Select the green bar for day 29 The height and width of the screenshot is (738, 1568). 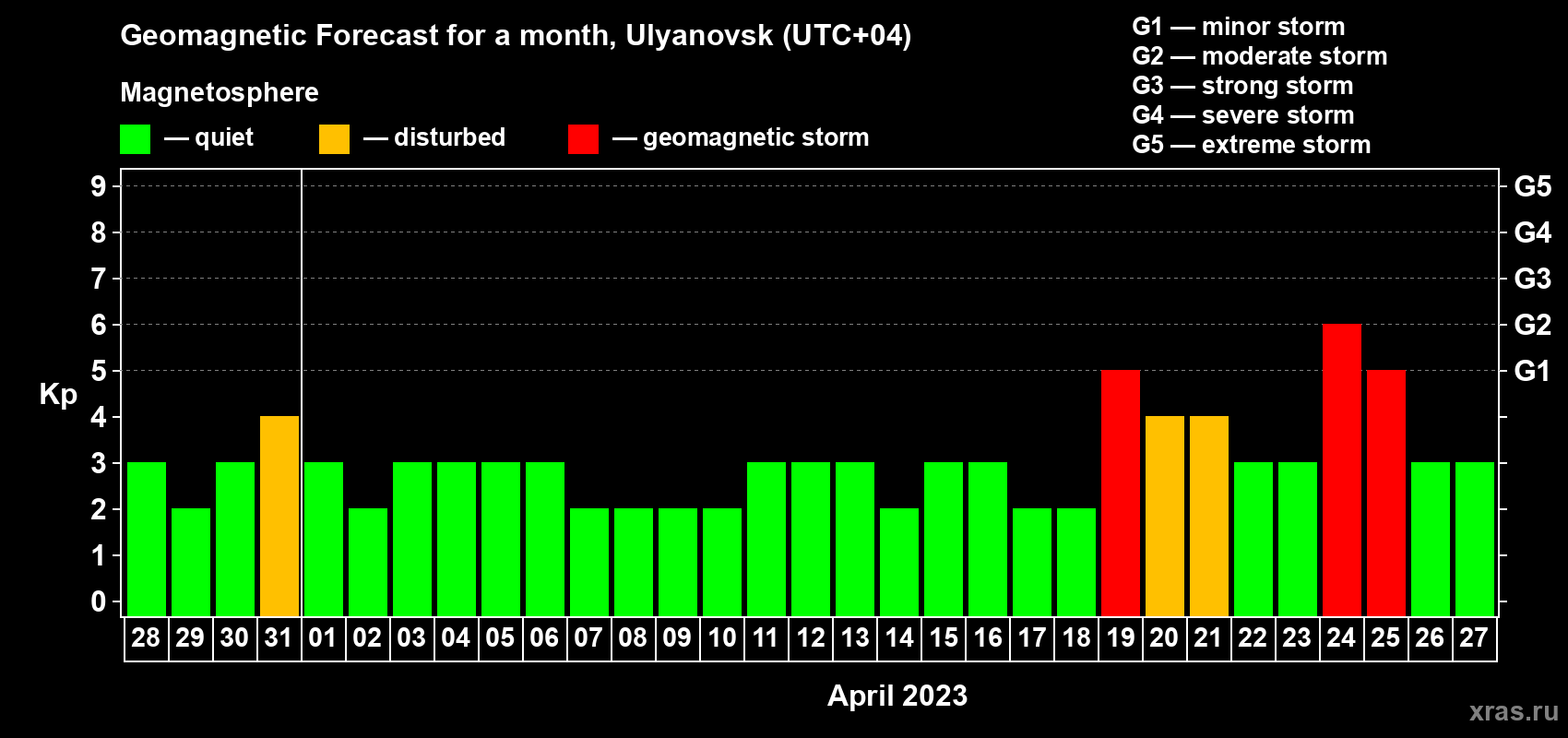(x=191, y=562)
